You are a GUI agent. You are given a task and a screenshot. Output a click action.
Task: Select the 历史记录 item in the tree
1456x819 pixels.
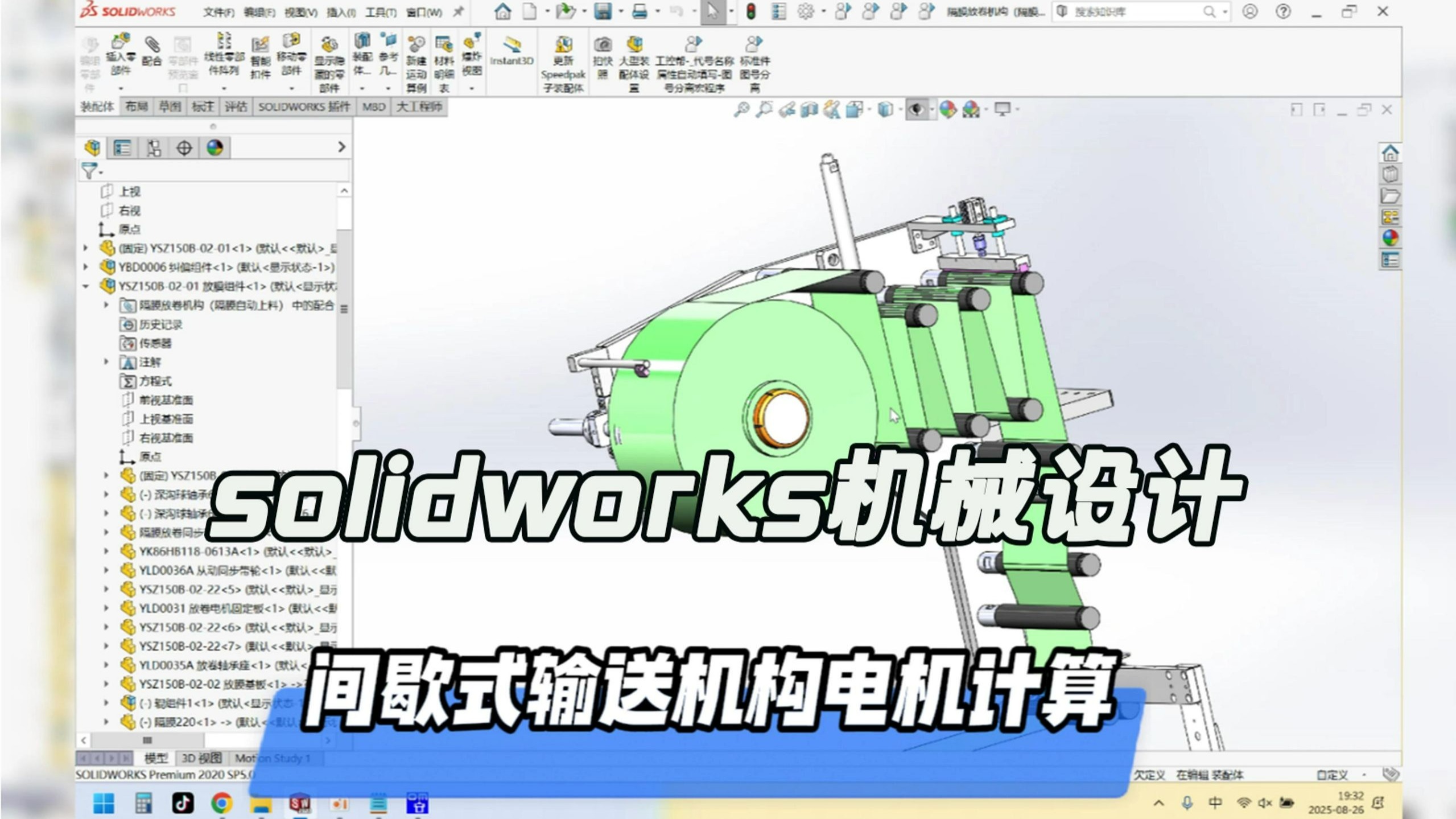(x=151, y=324)
